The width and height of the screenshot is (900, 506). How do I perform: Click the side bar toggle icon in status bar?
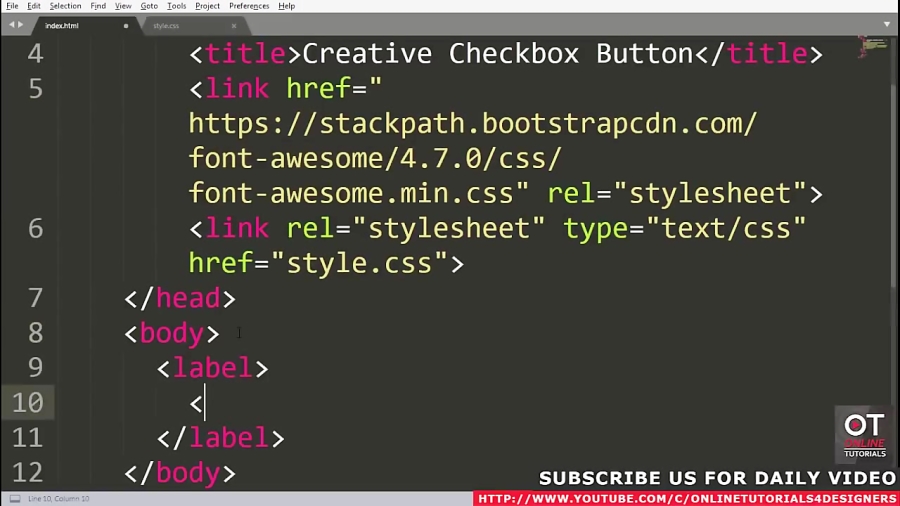[13, 498]
